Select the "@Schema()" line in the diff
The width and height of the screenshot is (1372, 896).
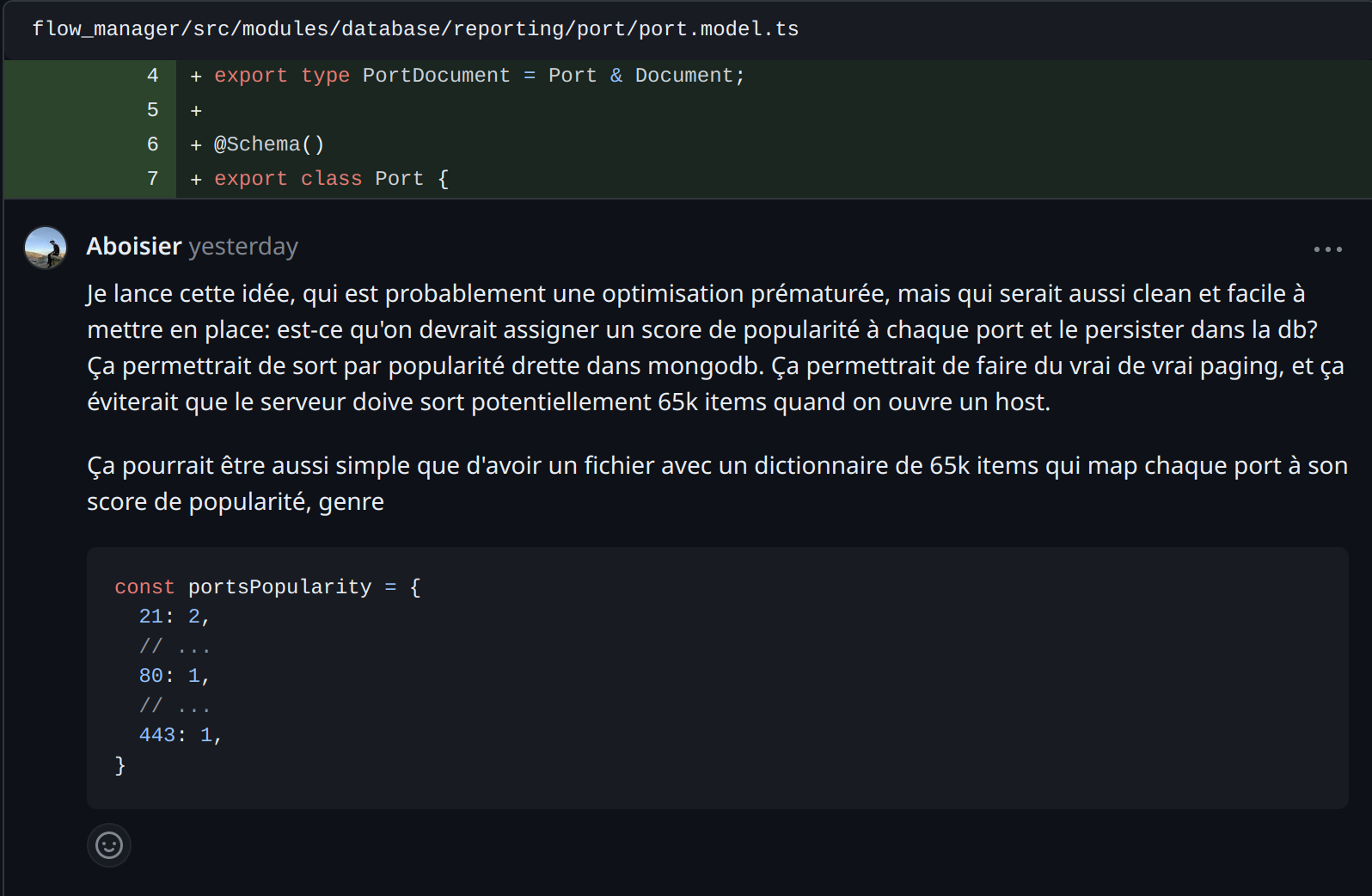tap(269, 144)
